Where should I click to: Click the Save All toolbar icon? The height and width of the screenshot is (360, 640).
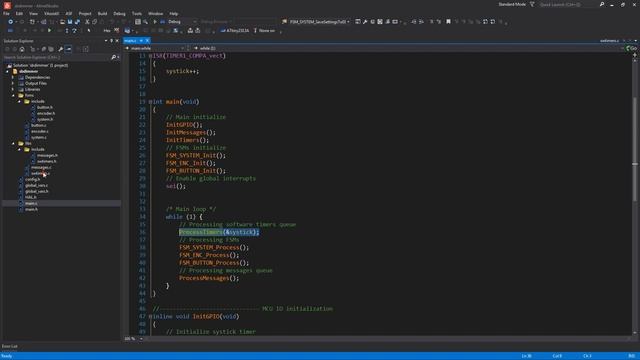pos(77,22)
